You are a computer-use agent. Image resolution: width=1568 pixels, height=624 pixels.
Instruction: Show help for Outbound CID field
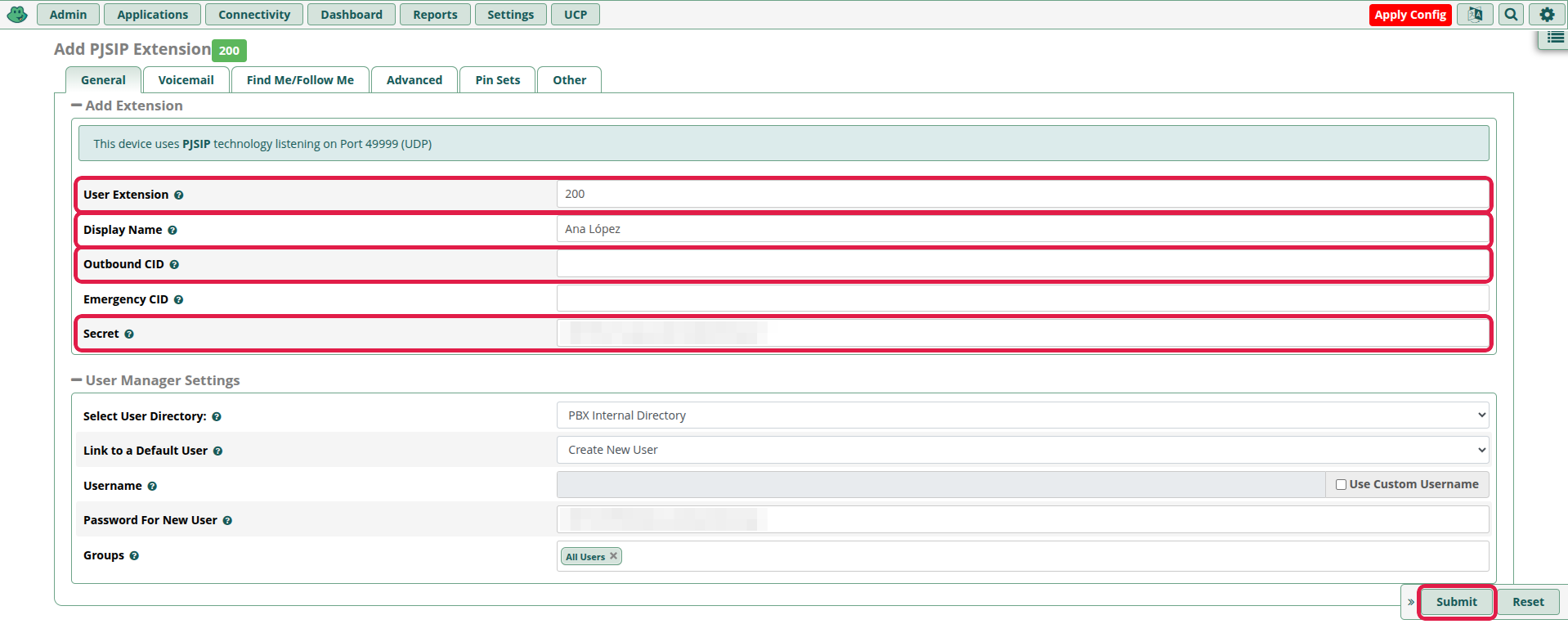[174, 265]
